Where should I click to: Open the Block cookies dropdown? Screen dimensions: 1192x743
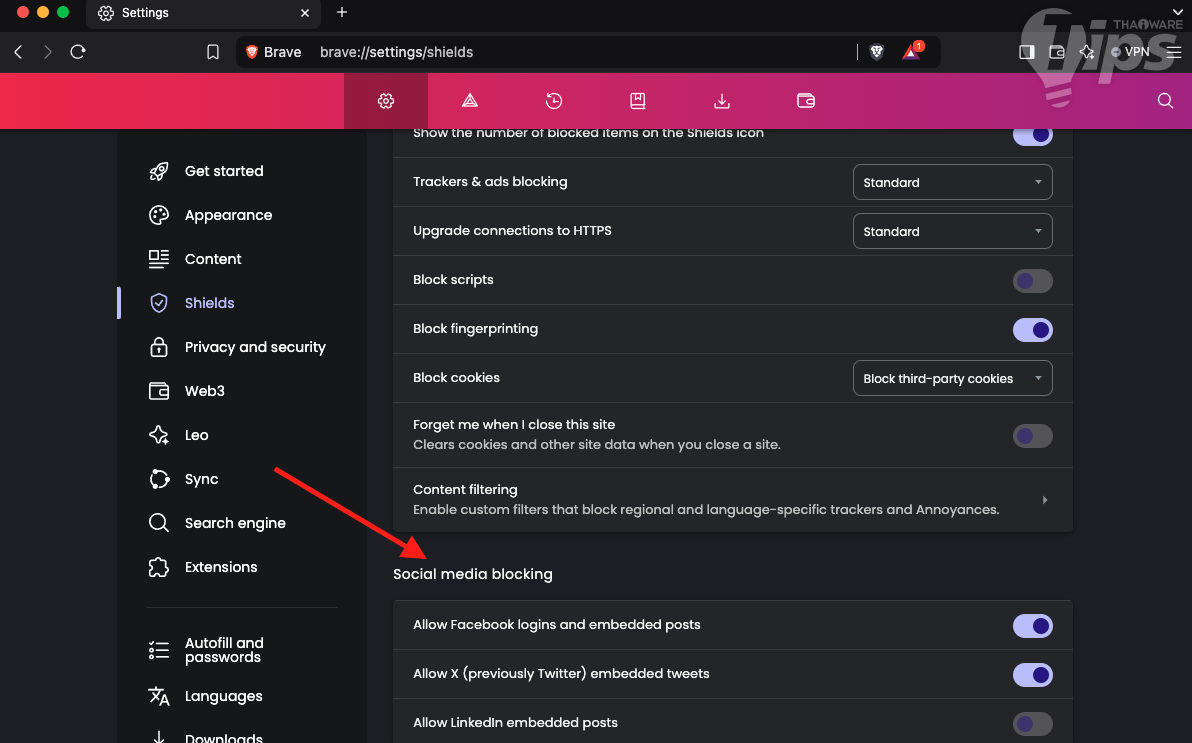coord(953,378)
